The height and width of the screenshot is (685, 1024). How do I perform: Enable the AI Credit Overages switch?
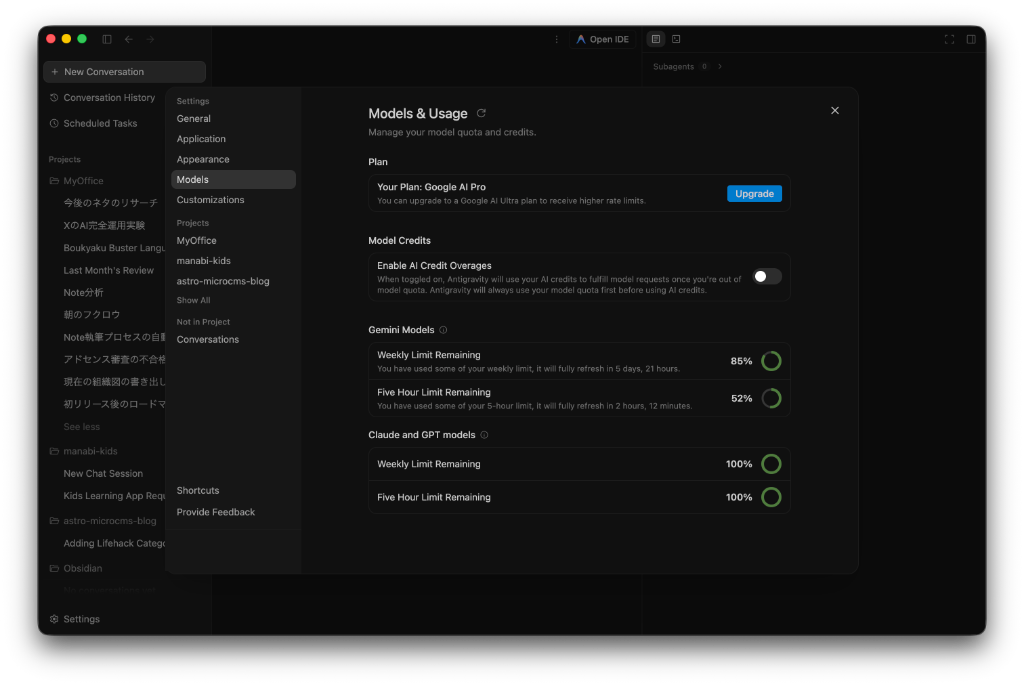(767, 277)
